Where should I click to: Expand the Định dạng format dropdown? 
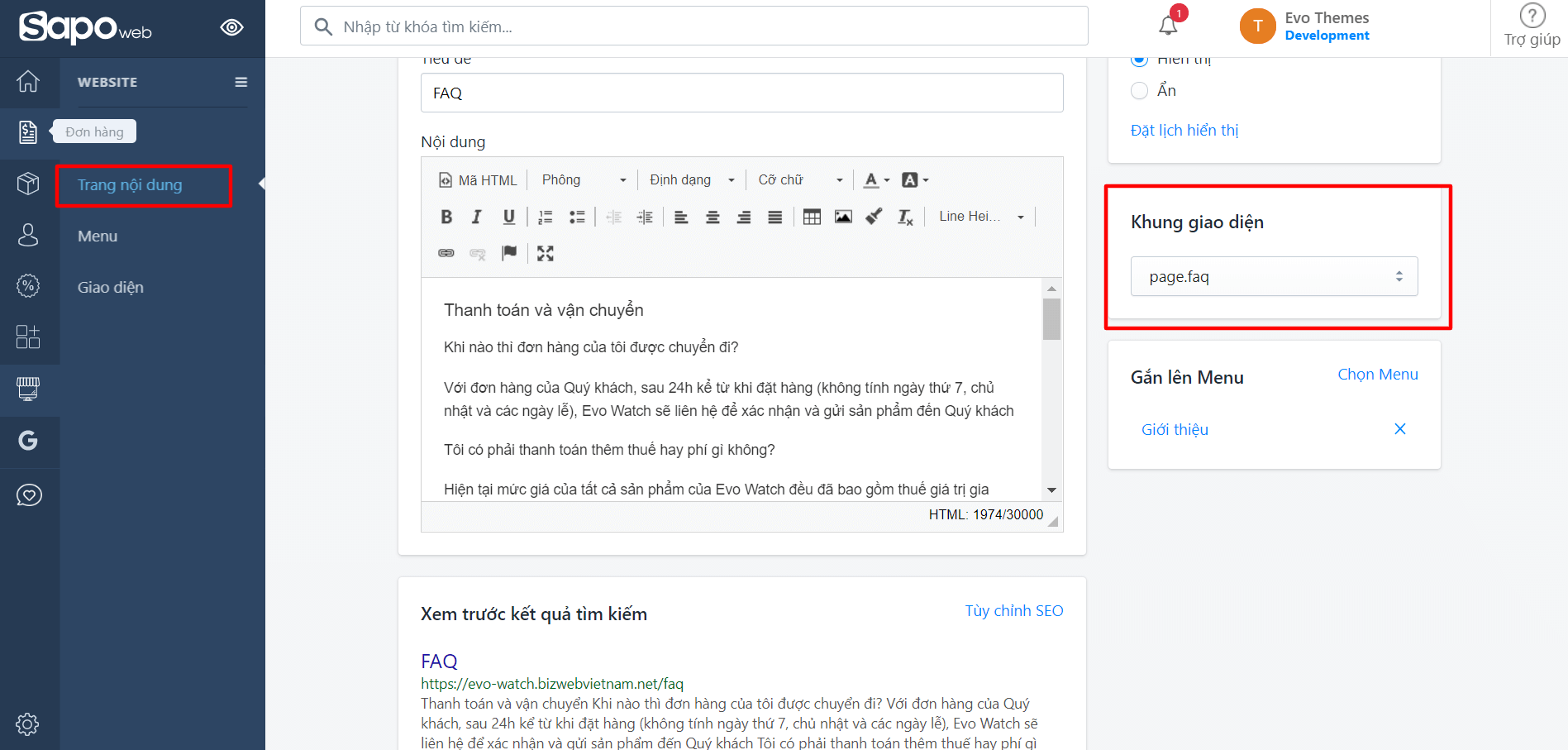coord(691,180)
